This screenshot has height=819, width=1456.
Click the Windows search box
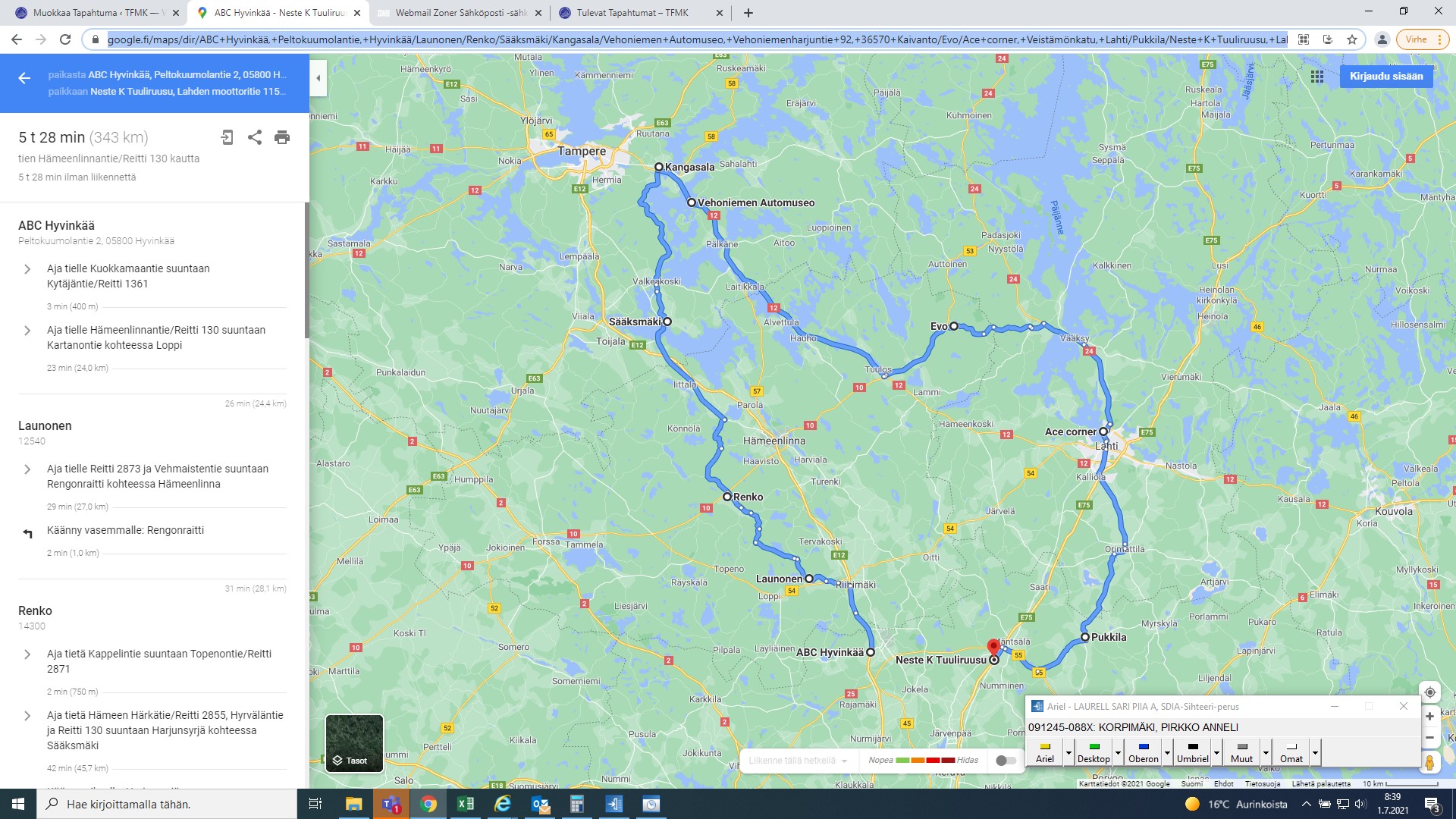(x=167, y=804)
